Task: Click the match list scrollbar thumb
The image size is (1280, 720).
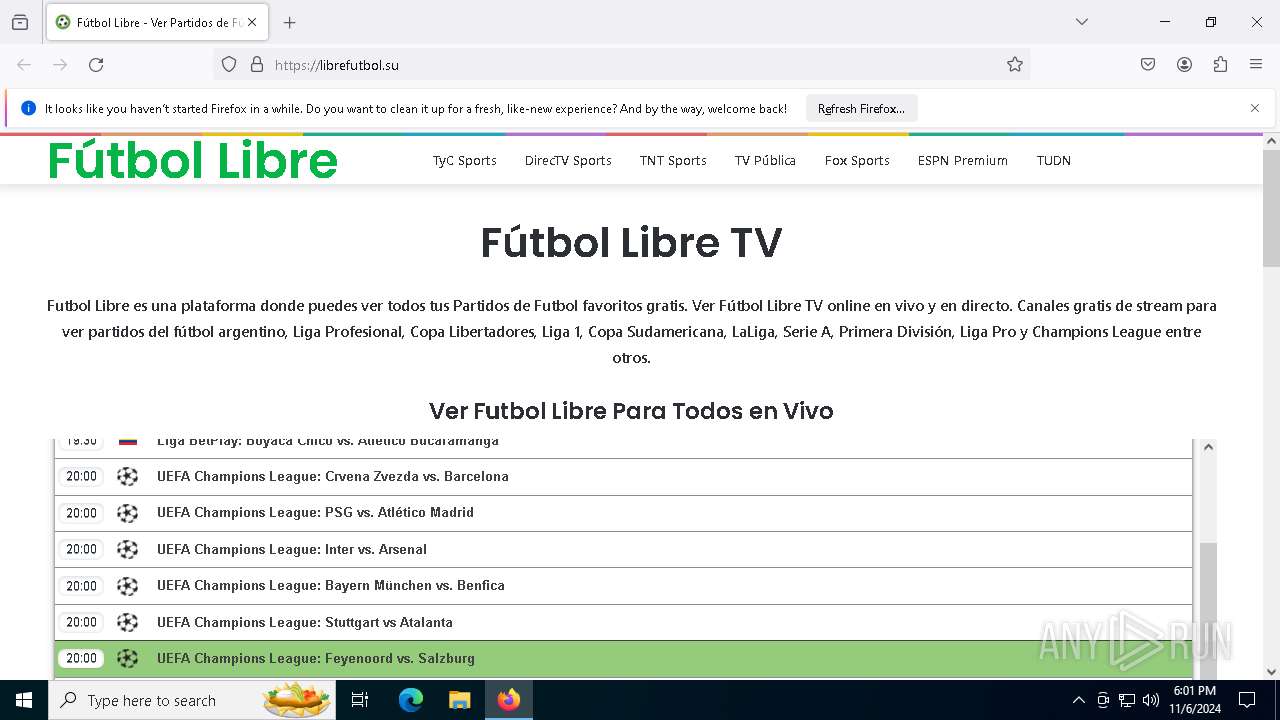Action: click(x=1208, y=610)
